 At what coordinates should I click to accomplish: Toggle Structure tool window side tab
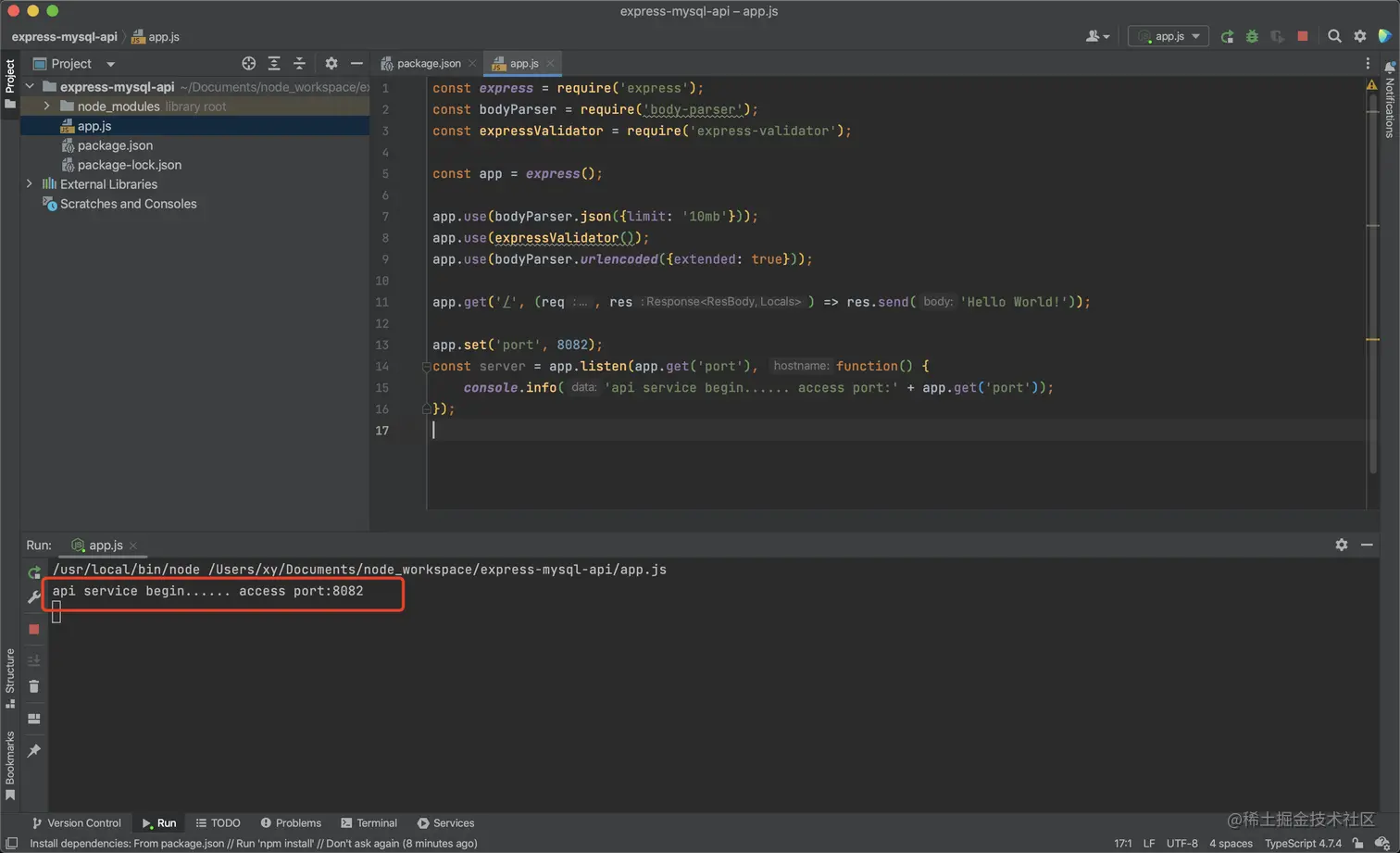[x=9, y=678]
